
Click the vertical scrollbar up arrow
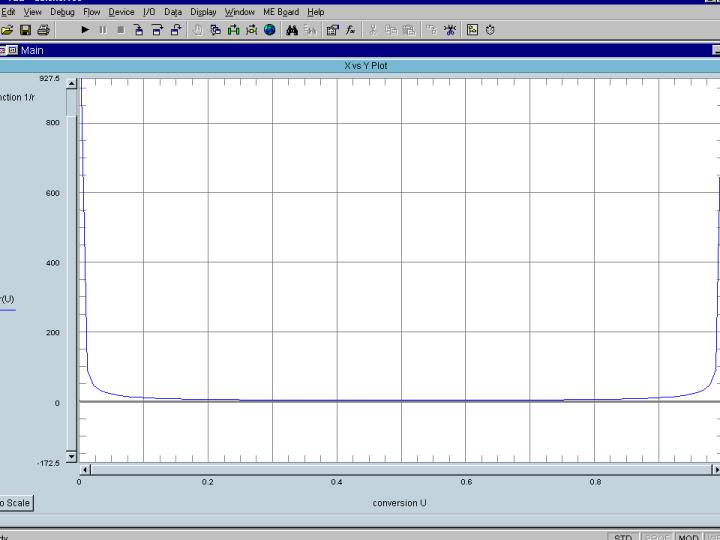tap(71, 83)
